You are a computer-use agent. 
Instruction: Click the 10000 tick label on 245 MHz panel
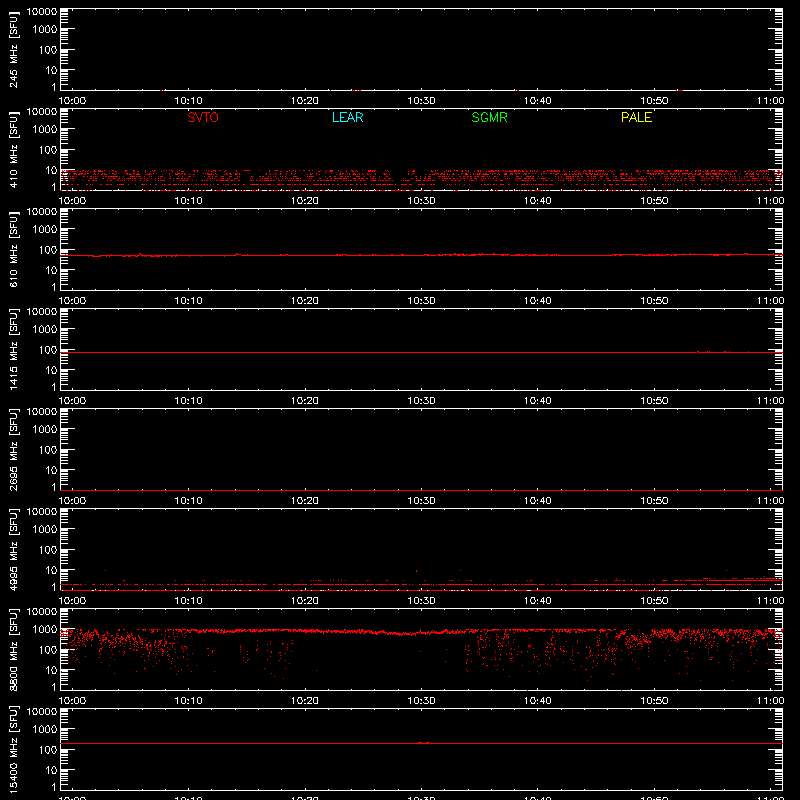(41, 12)
